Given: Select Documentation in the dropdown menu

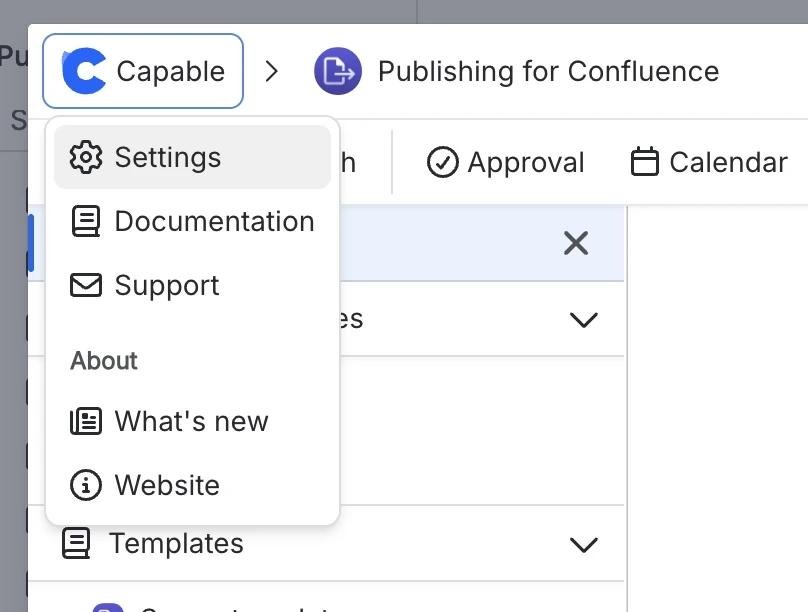Looking at the screenshot, I should 215,221.
